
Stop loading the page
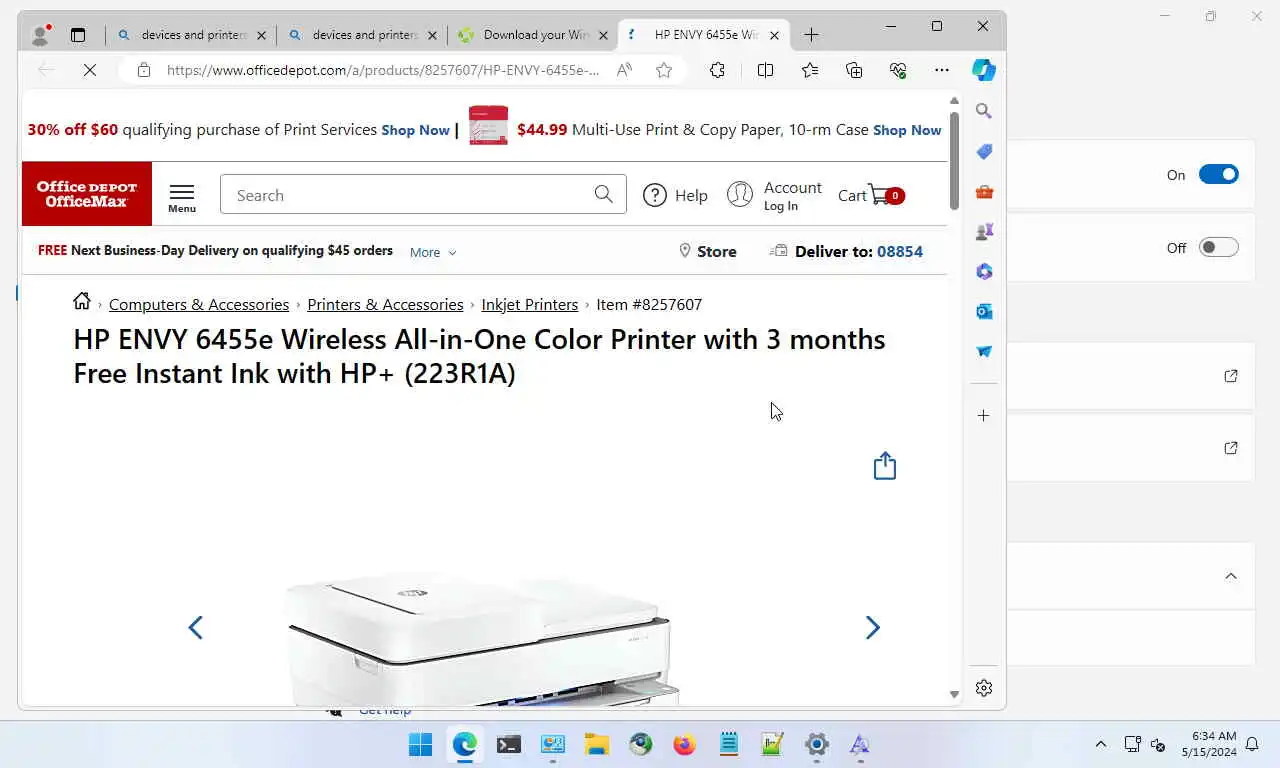pos(89,70)
